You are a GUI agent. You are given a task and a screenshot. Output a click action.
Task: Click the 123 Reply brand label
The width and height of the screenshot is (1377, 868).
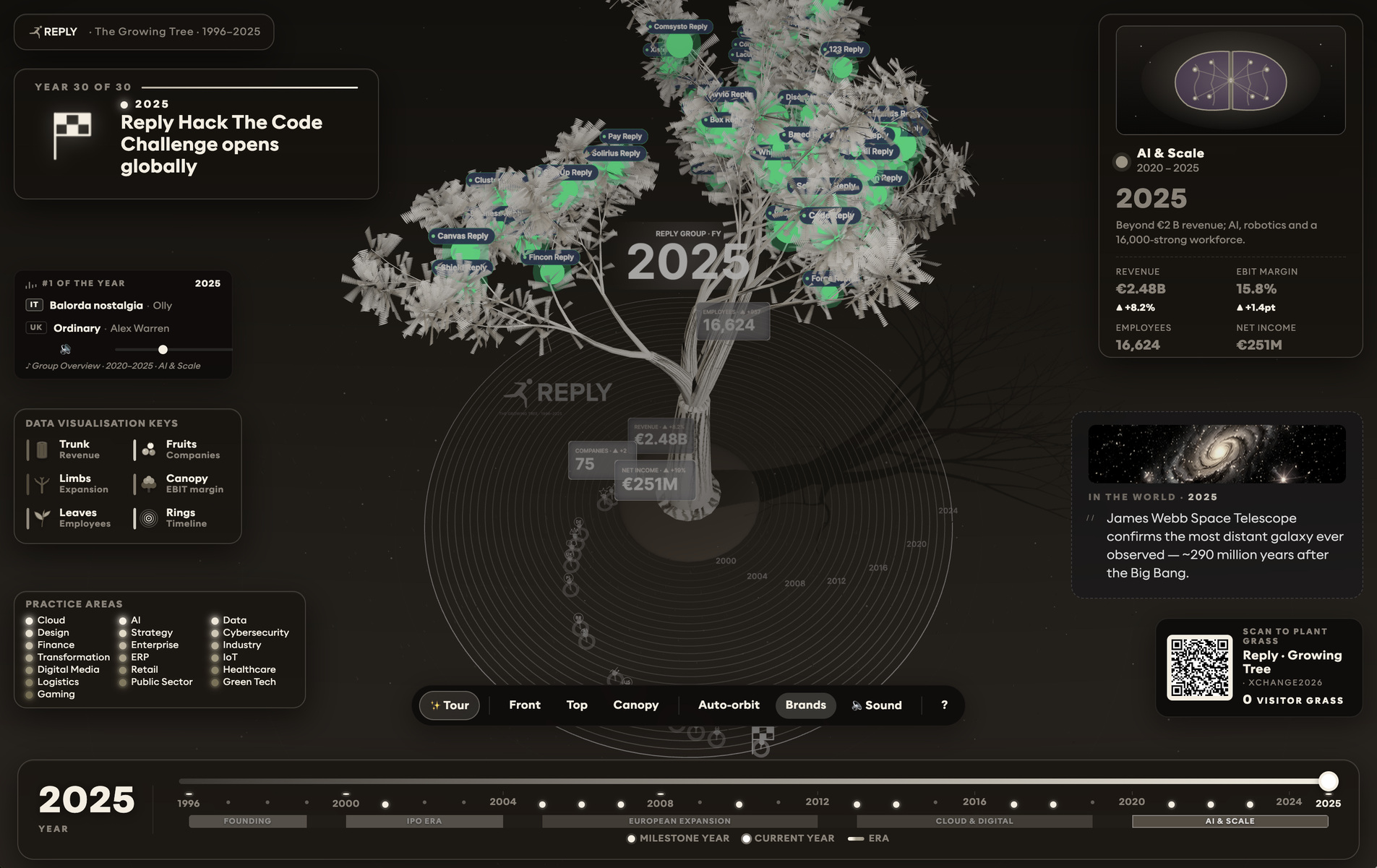845,49
